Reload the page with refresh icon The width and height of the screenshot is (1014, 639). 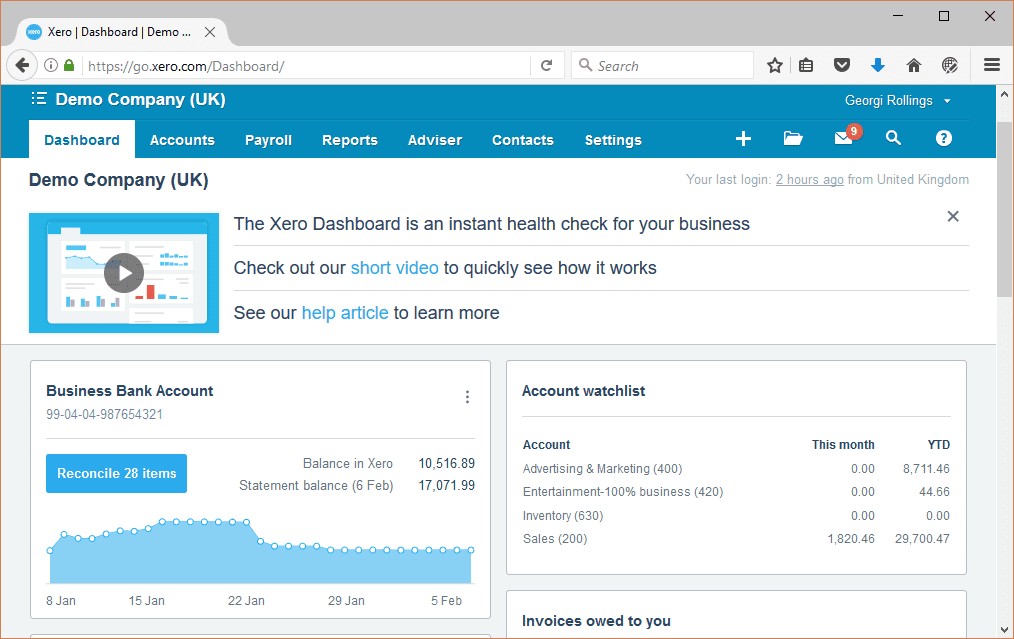point(546,65)
